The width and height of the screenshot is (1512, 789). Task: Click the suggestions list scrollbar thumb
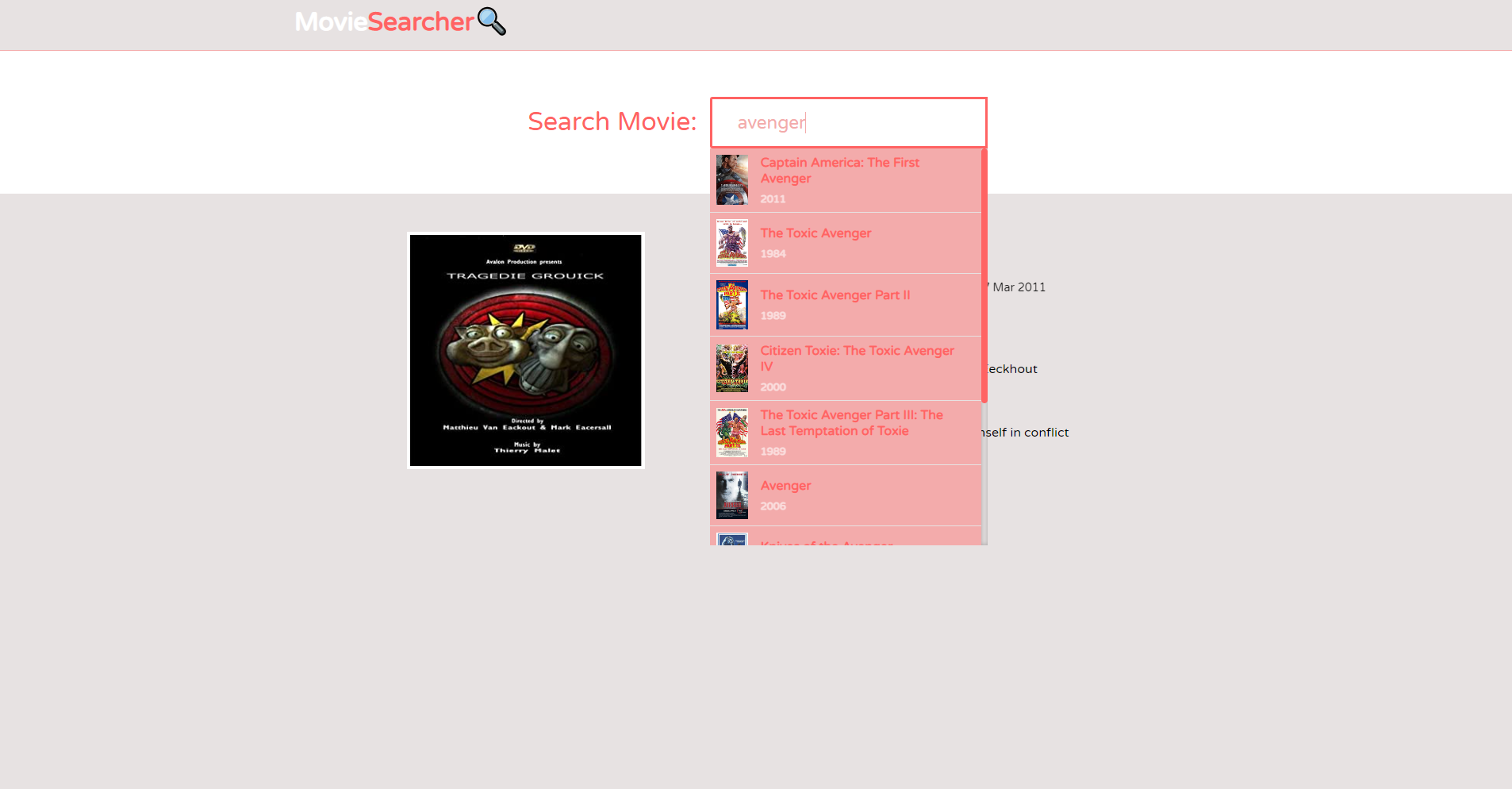984,275
